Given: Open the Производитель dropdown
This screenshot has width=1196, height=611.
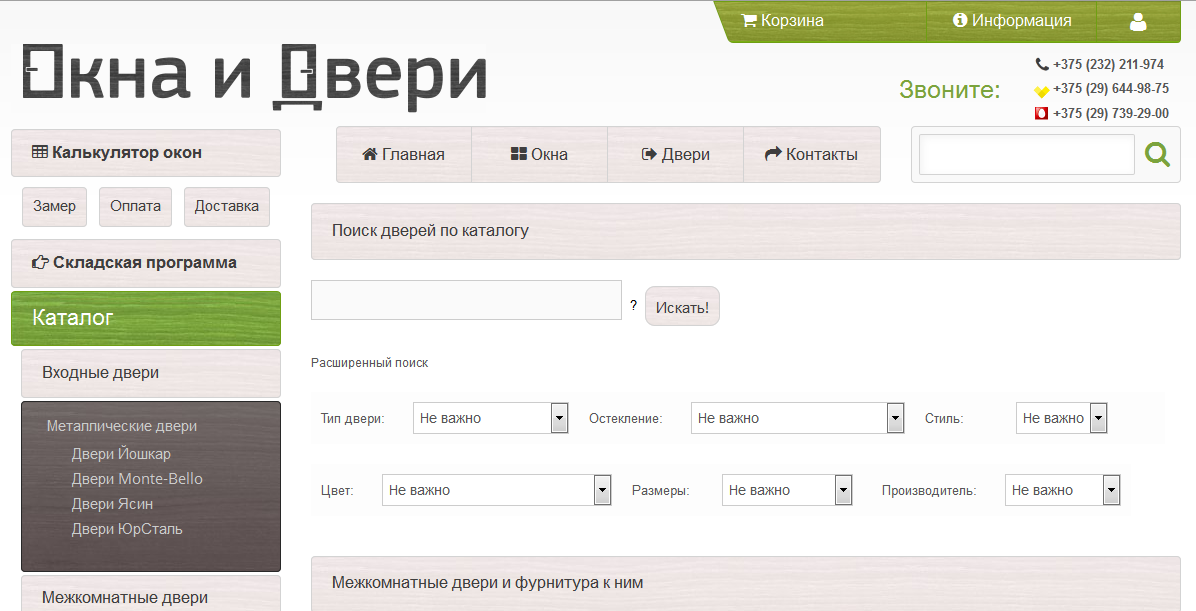Looking at the screenshot, I should pyautogui.click(x=1063, y=490).
